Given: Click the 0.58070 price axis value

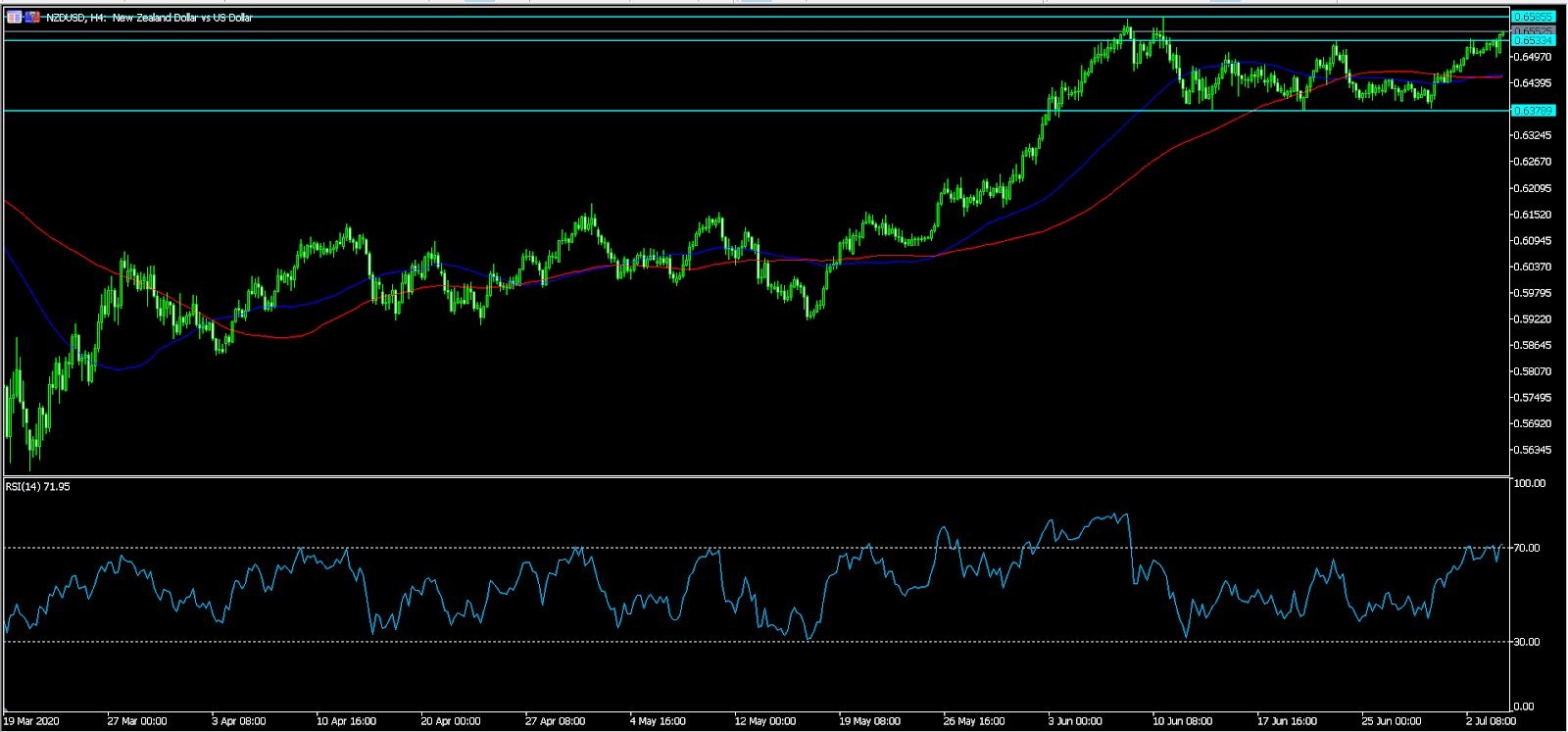Looking at the screenshot, I should [x=1532, y=371].
